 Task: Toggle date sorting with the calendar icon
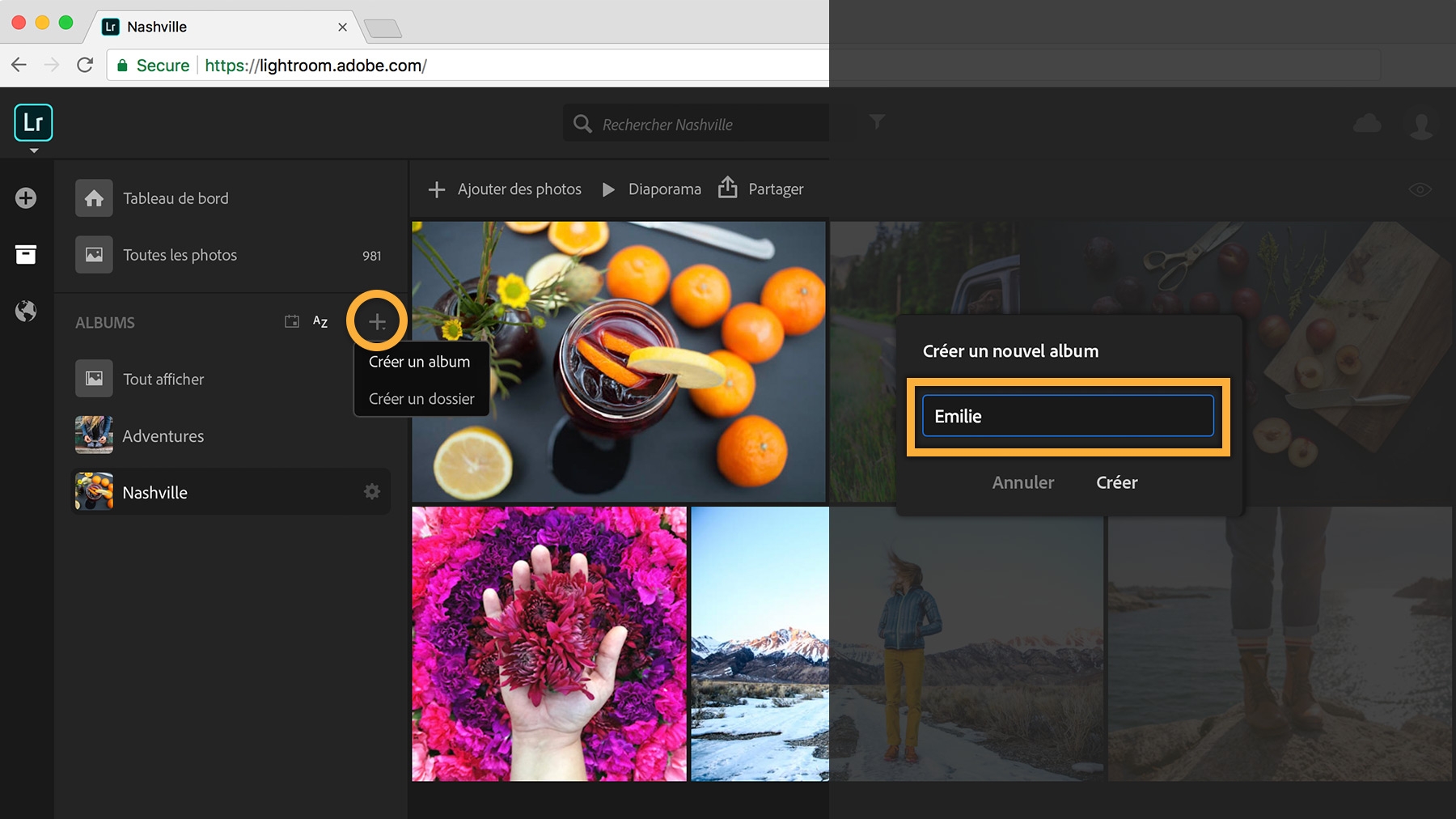293,321
